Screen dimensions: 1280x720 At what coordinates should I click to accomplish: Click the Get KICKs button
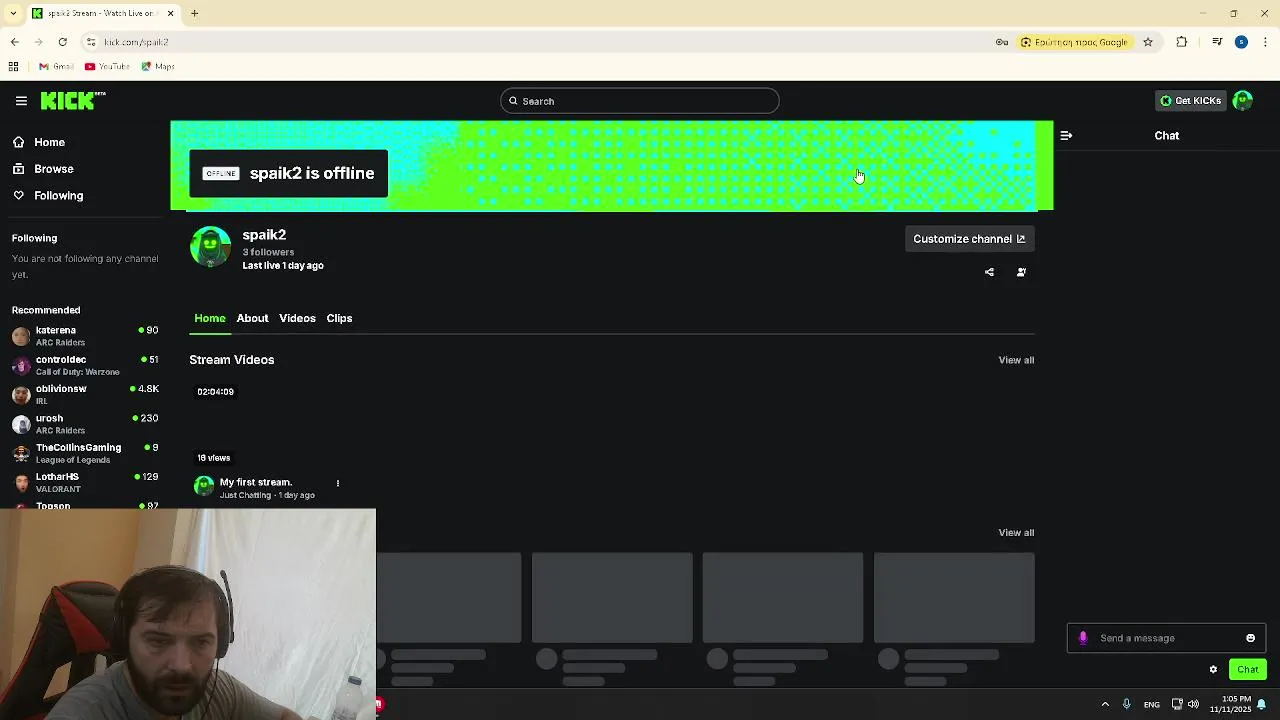1189,101
